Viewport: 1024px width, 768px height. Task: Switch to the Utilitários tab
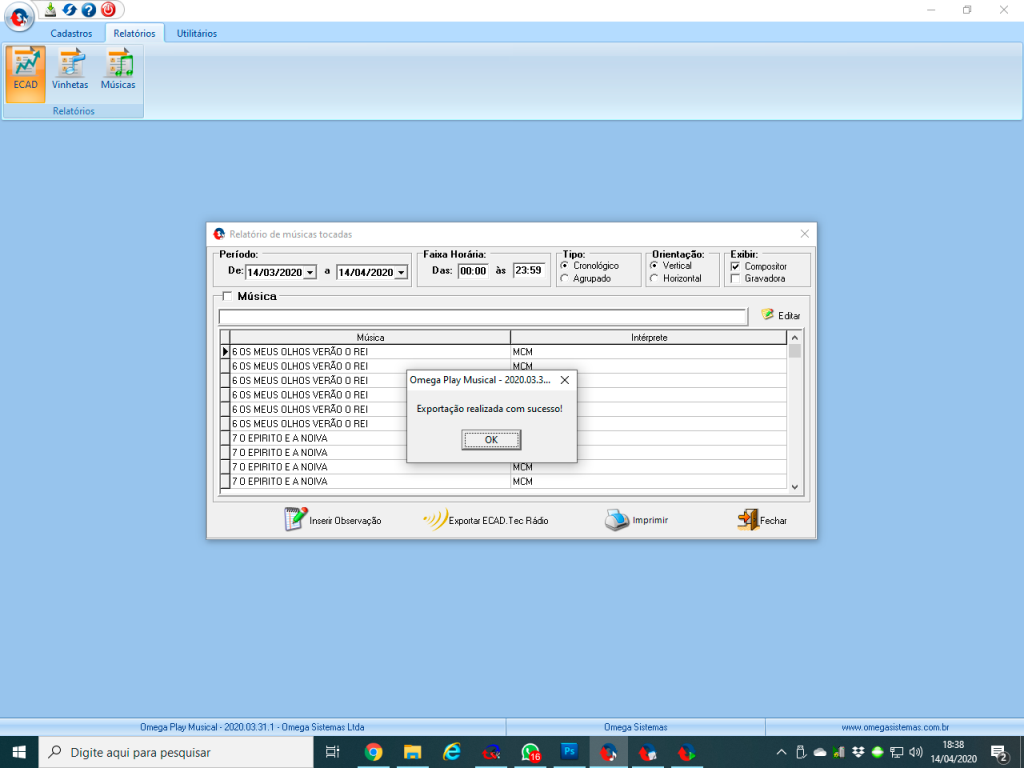196,33
